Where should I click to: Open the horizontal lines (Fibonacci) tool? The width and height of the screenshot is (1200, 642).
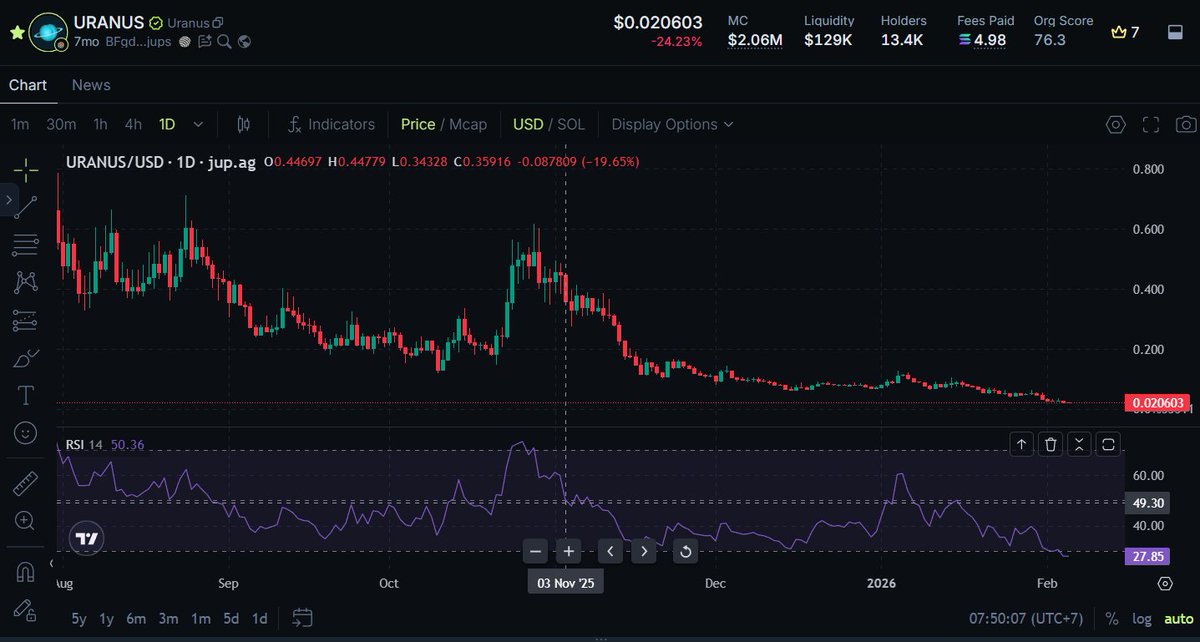pyautogui.click(x=26, y=243)
